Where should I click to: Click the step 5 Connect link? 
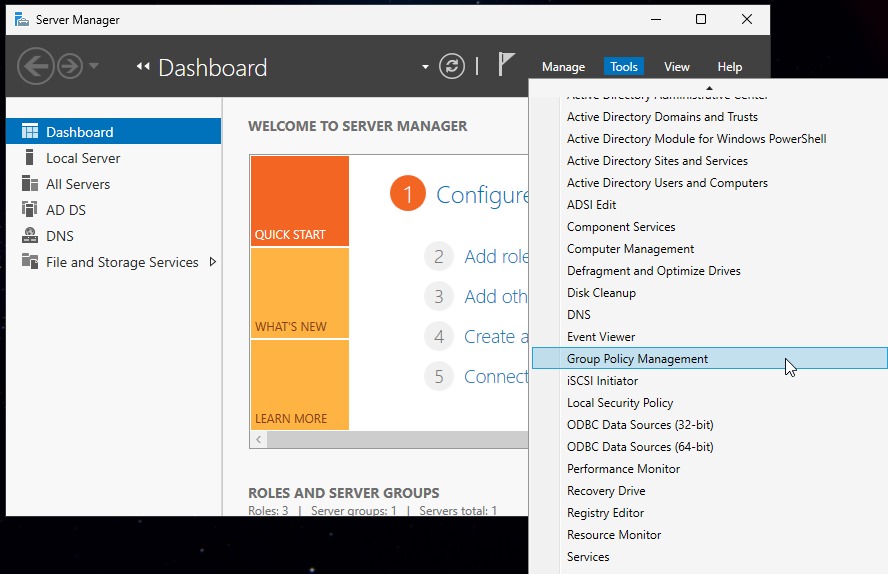coord(496,376)
